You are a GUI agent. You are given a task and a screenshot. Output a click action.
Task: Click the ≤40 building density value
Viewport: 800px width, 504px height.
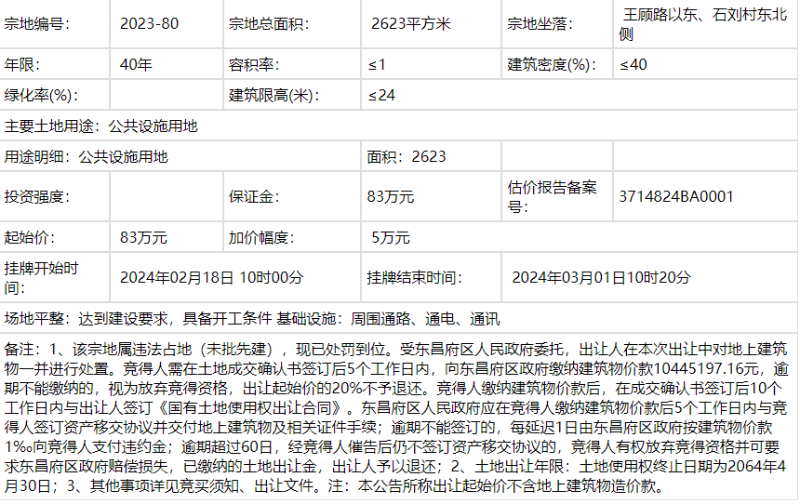pos(633,65)
